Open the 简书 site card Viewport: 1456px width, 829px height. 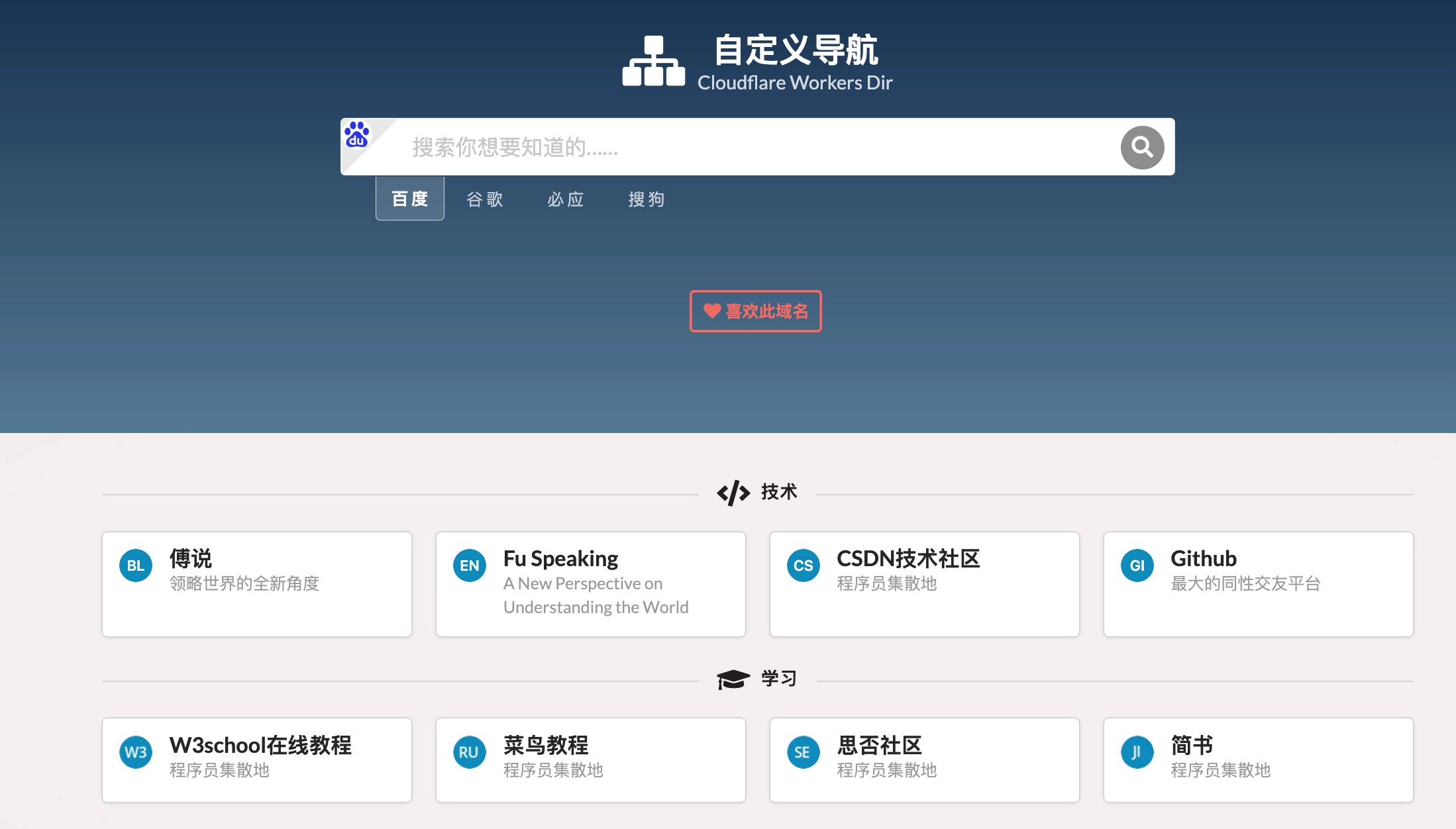(x=1259, y=759)
